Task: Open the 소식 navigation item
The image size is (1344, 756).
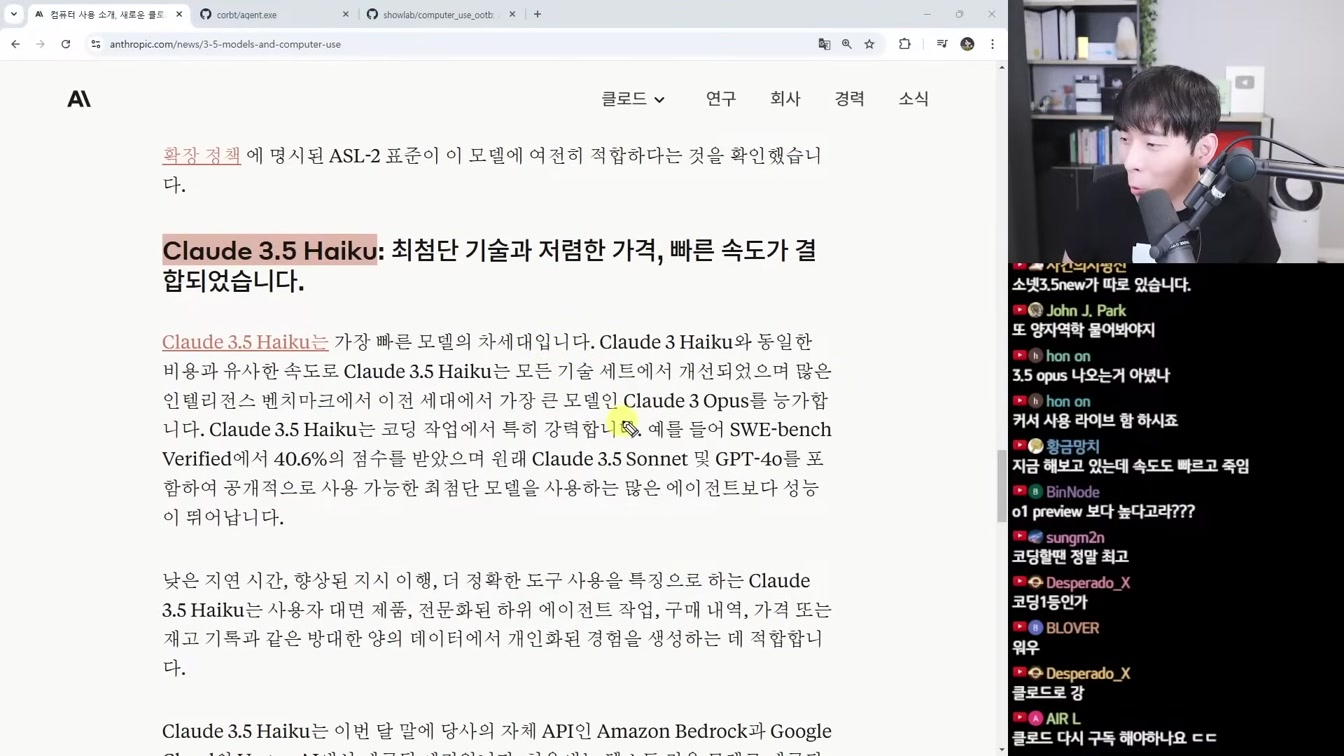Action: (913, 98)
